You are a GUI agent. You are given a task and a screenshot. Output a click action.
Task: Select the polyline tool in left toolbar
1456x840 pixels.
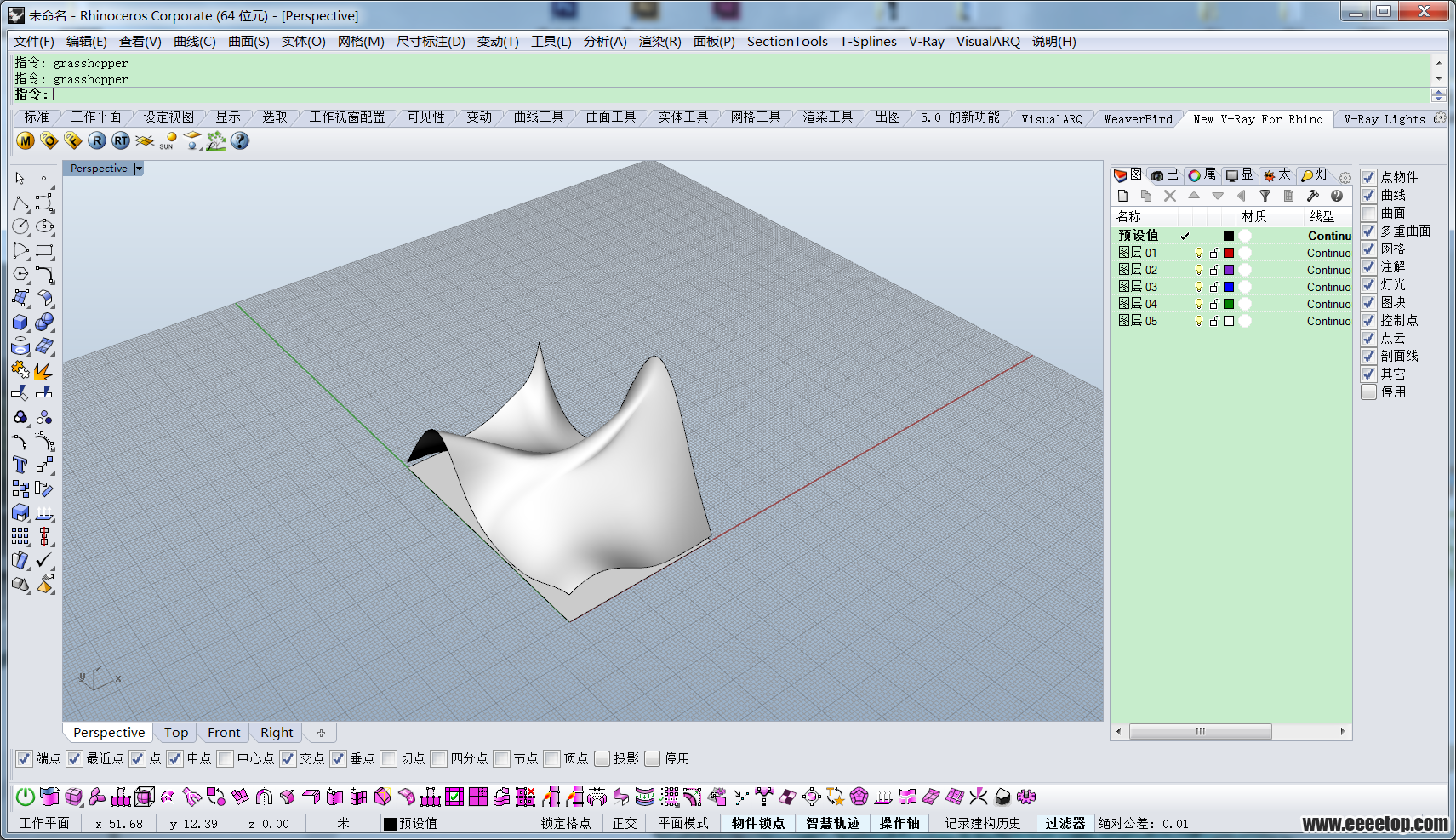point(20,203)
